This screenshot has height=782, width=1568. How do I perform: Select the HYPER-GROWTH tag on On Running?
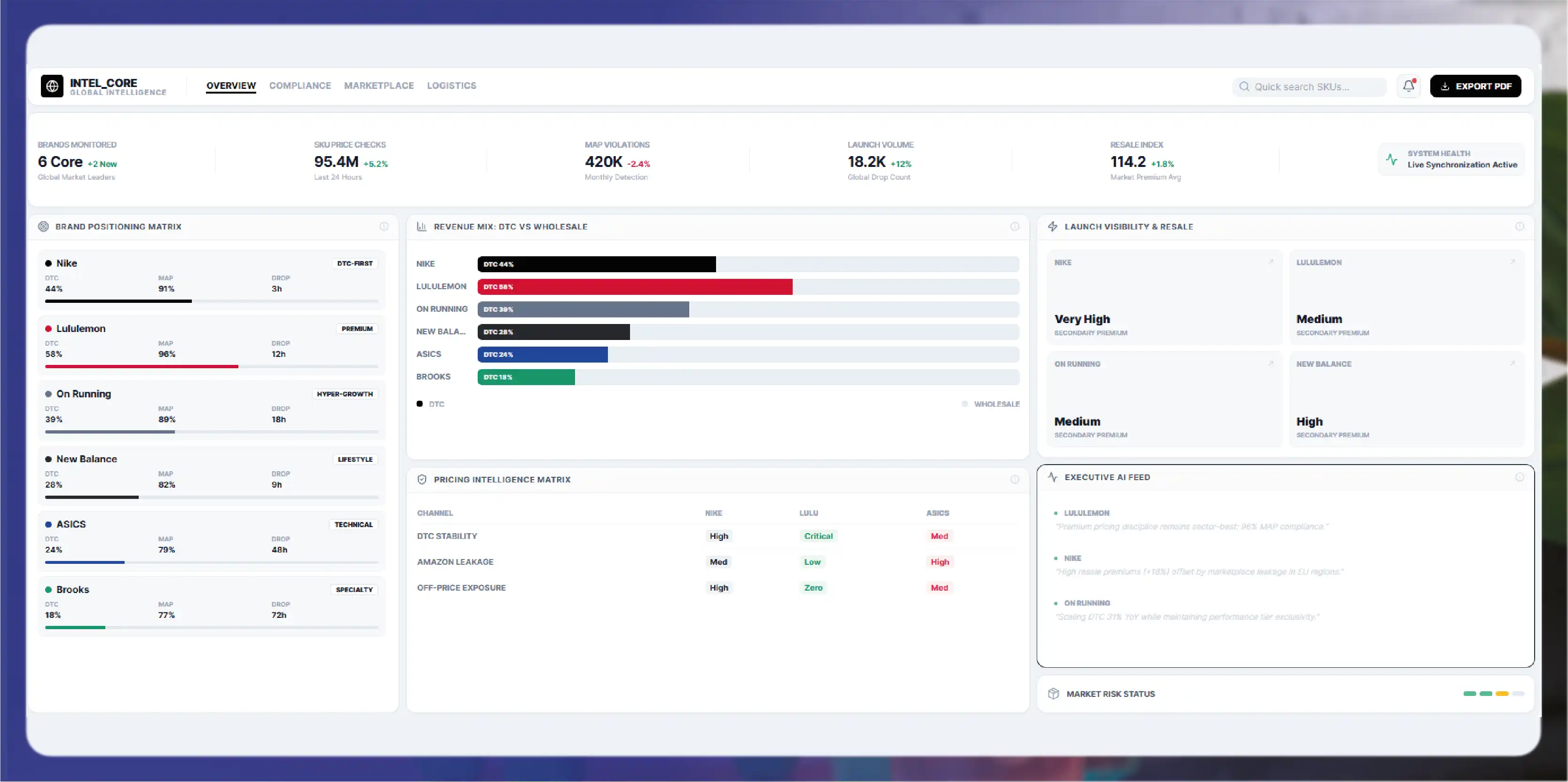345,394
